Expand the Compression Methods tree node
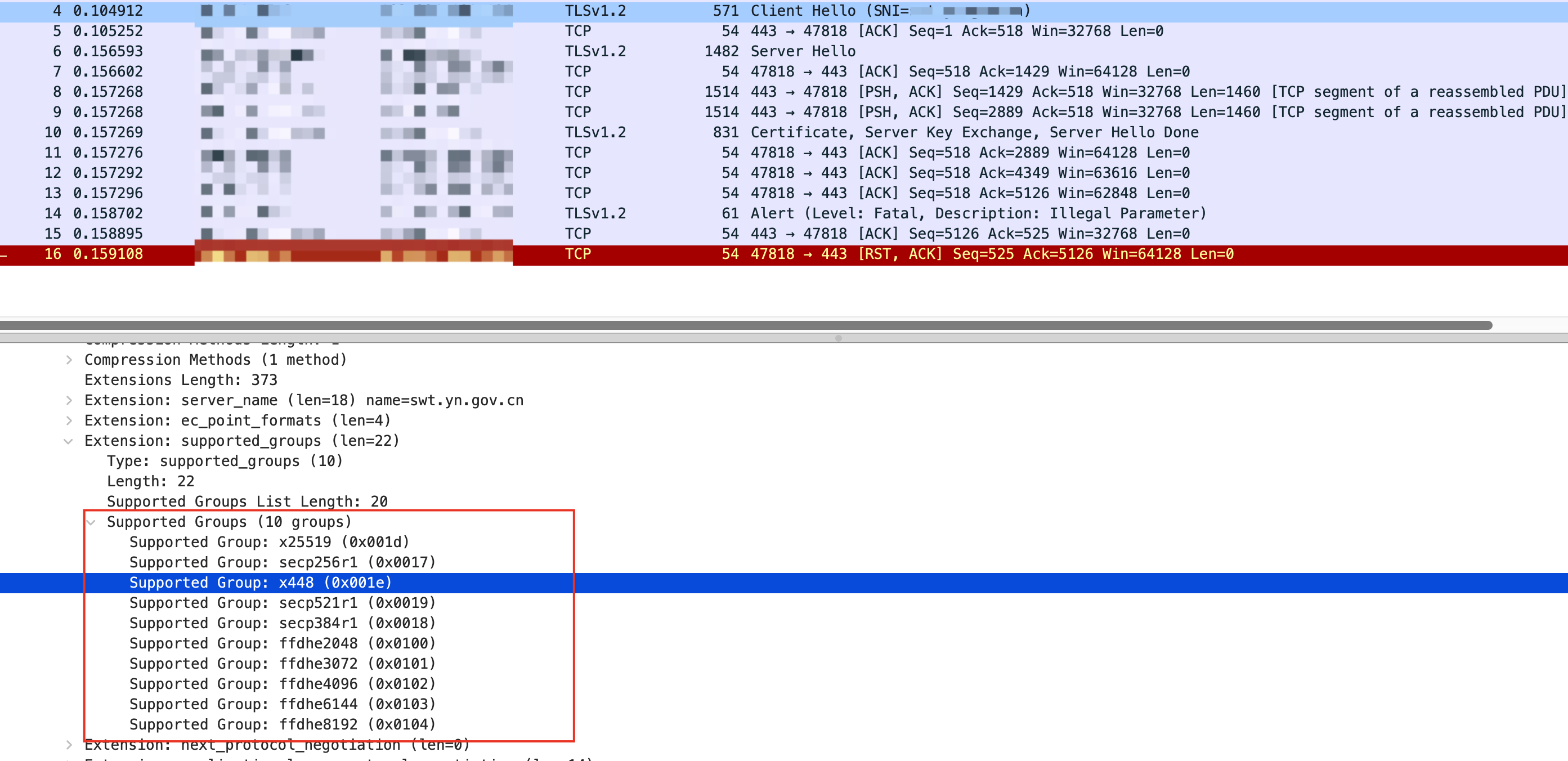This screenshot has width=1568, height=761. pyautogui.click(x=69, y=360)
